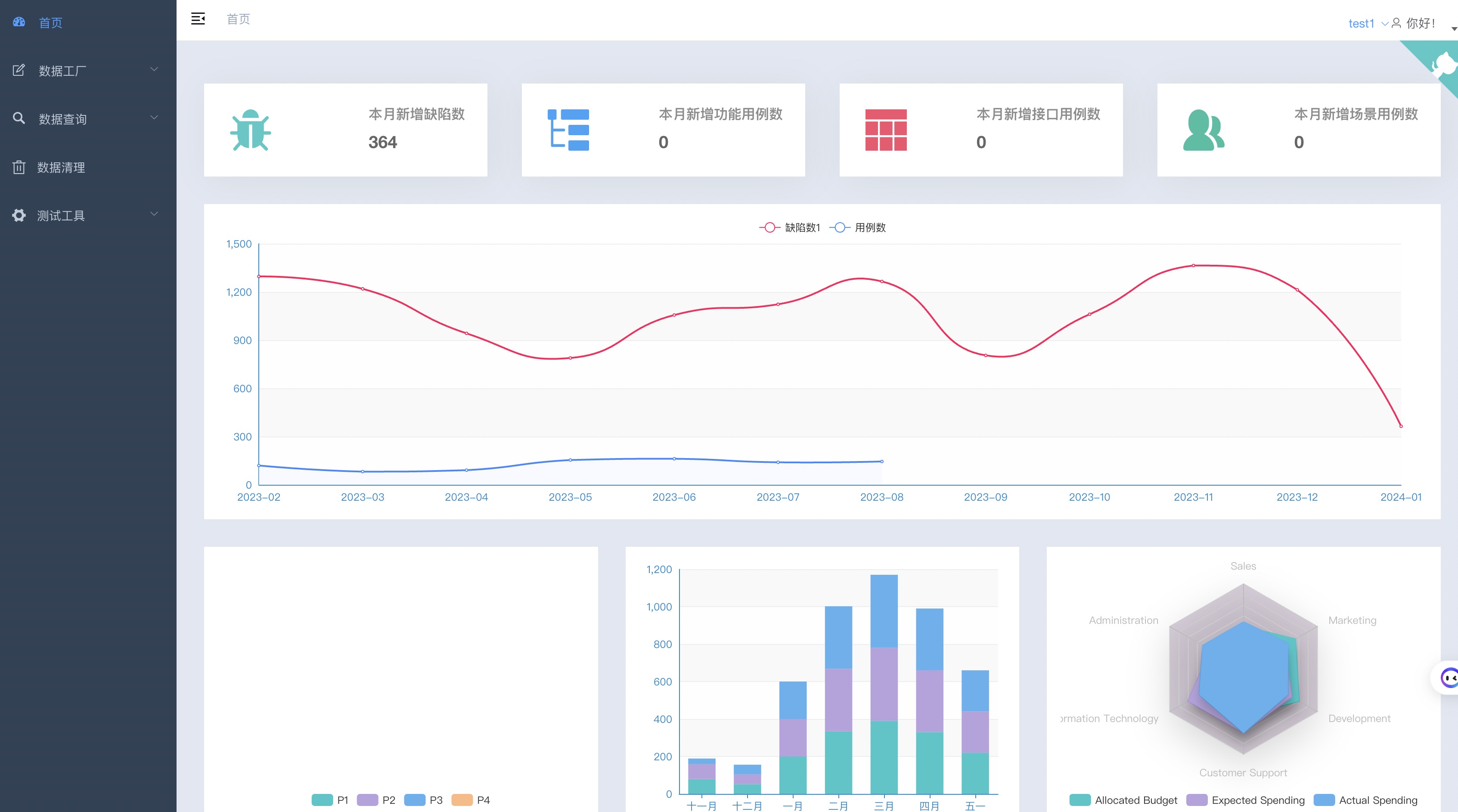Click the 本月新增功能用例数 card title
The height and width of the screenshot is (812, 1458).
coord(720,114)
